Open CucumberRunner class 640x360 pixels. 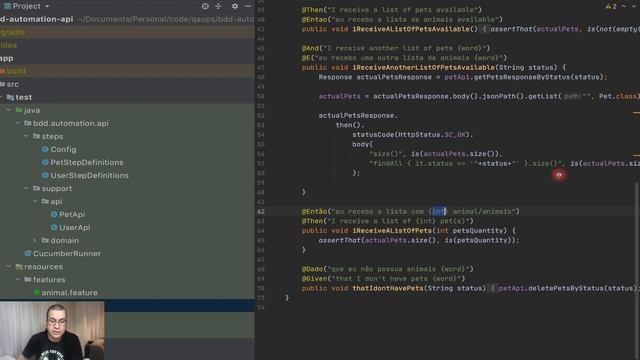click(67, 253)
